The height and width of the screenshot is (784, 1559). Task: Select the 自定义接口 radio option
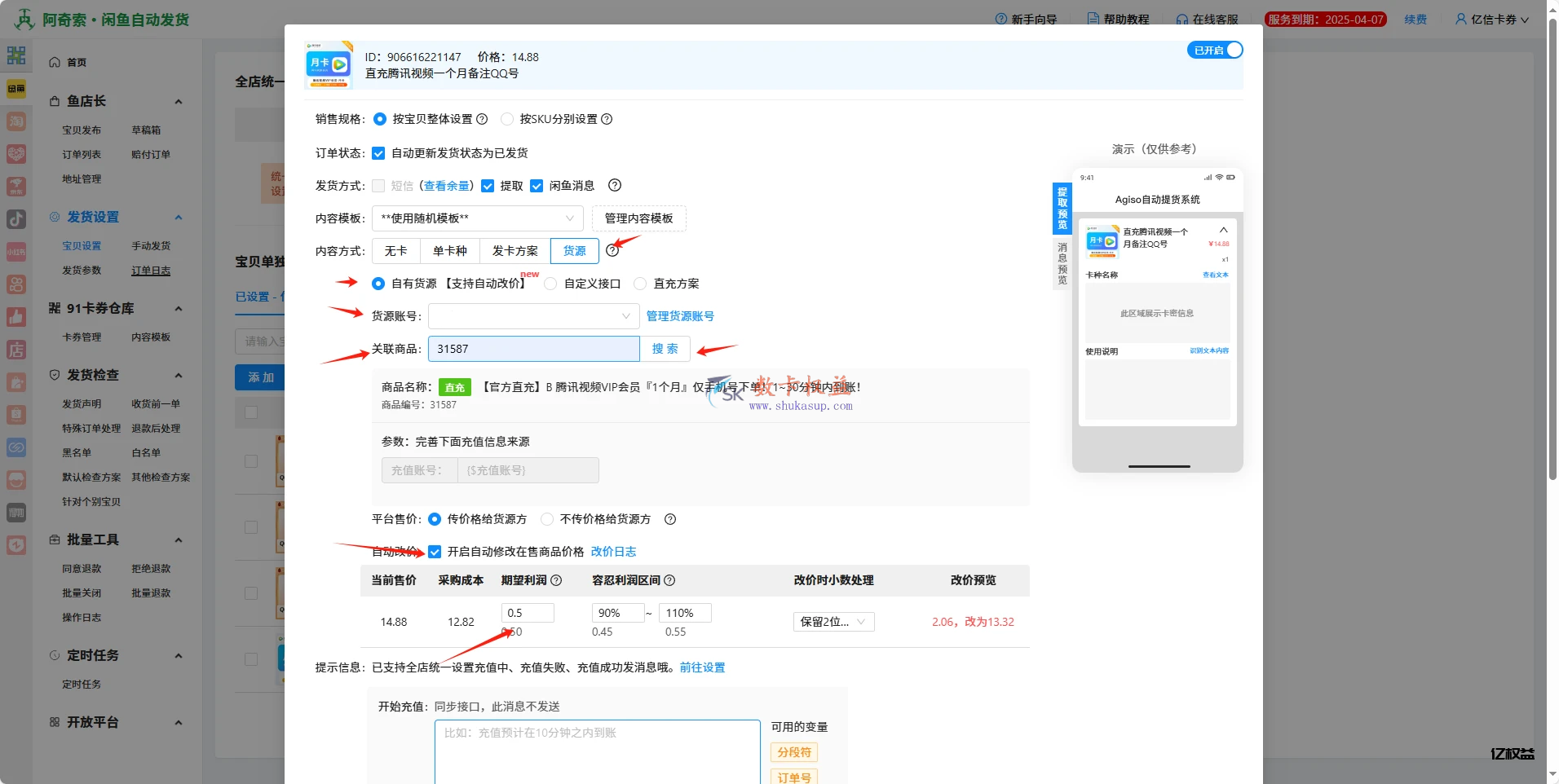[550, 284]
